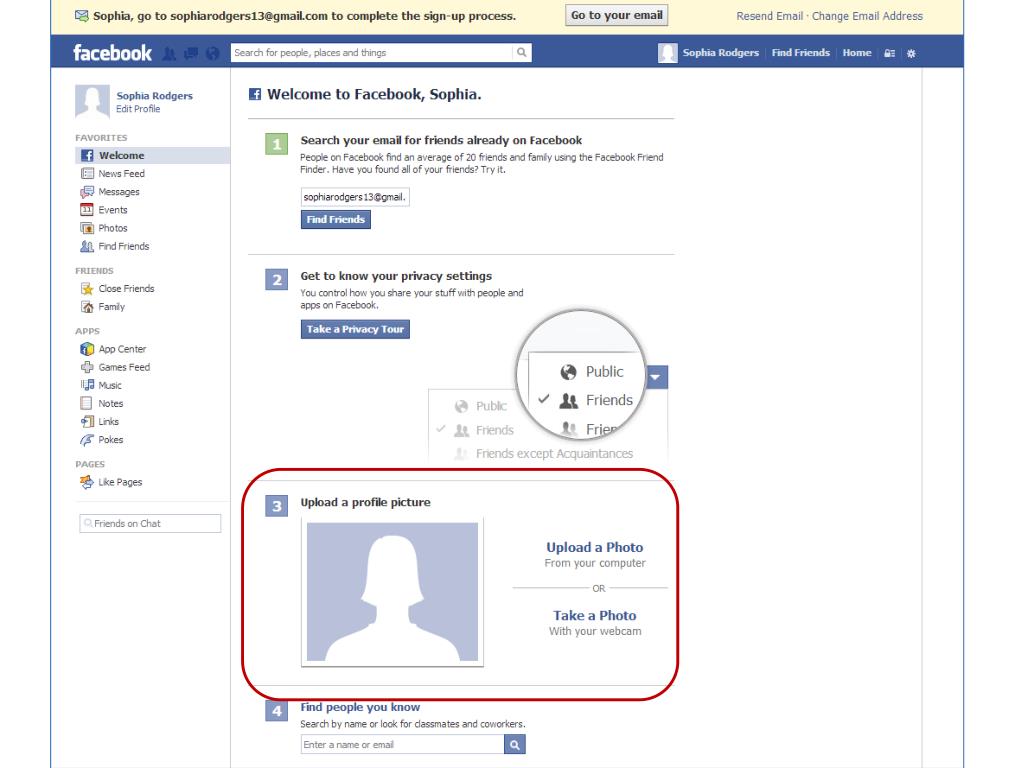The height and width of the screenshot is (768, 1024).
Task: Click Sophia Rodgers name in top bar
Action: coord(721,53)
